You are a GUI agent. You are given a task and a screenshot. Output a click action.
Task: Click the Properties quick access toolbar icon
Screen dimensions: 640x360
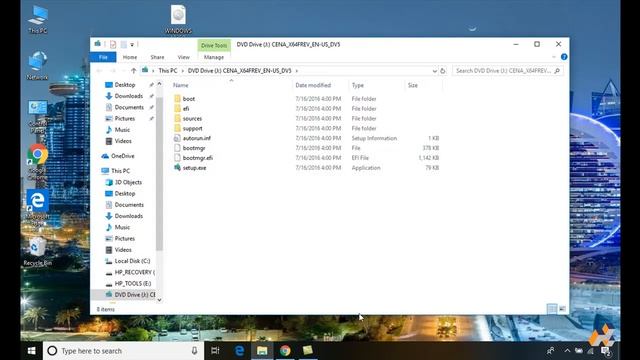(113, 44)
